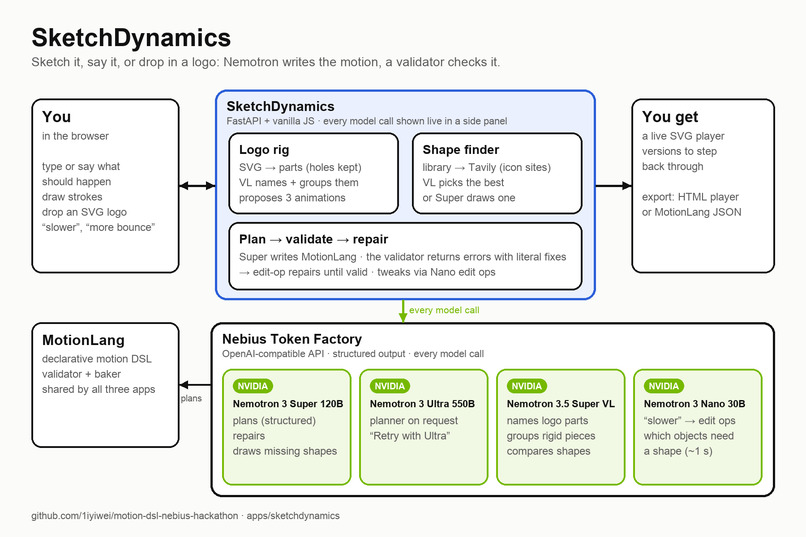Click the line 'drop an SVG logo'
Screen dimensions: 806x537
click(x=84, y=212)
